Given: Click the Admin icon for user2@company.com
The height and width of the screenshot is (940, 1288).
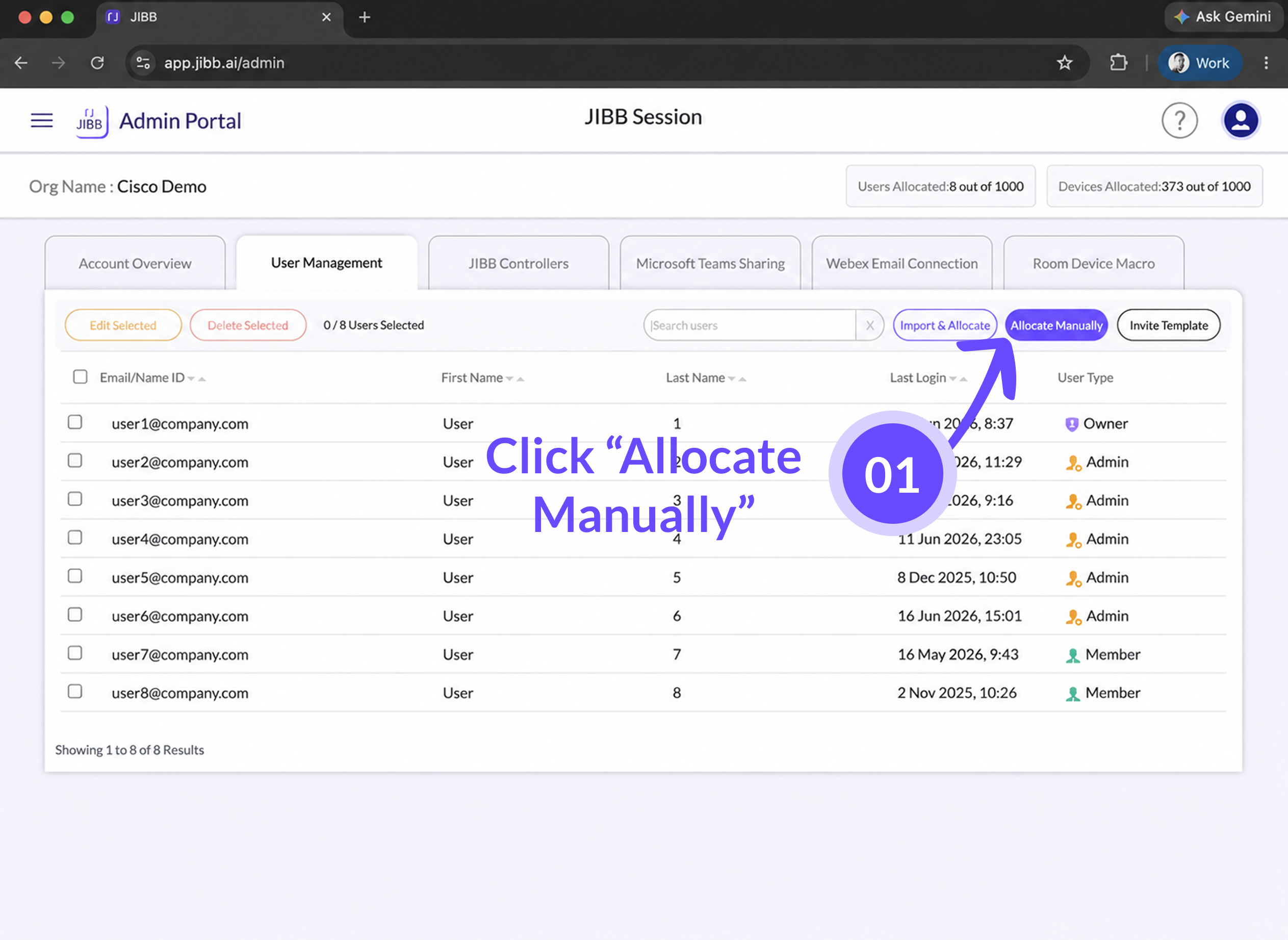Looking at the screenshot, I should click(1073, 463).
